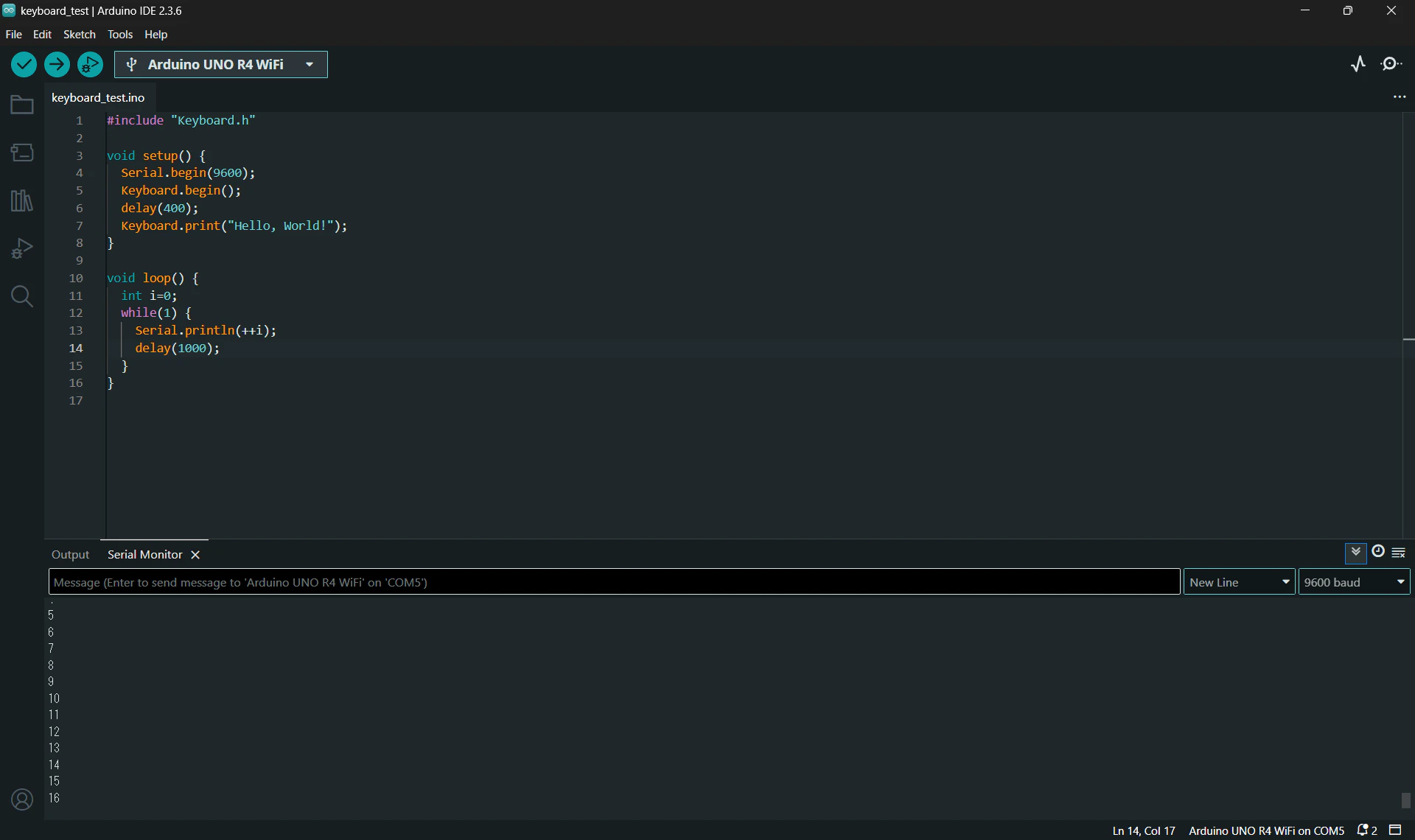
Task: Click the int i=0; line
Action: click(x=149, y=296)
